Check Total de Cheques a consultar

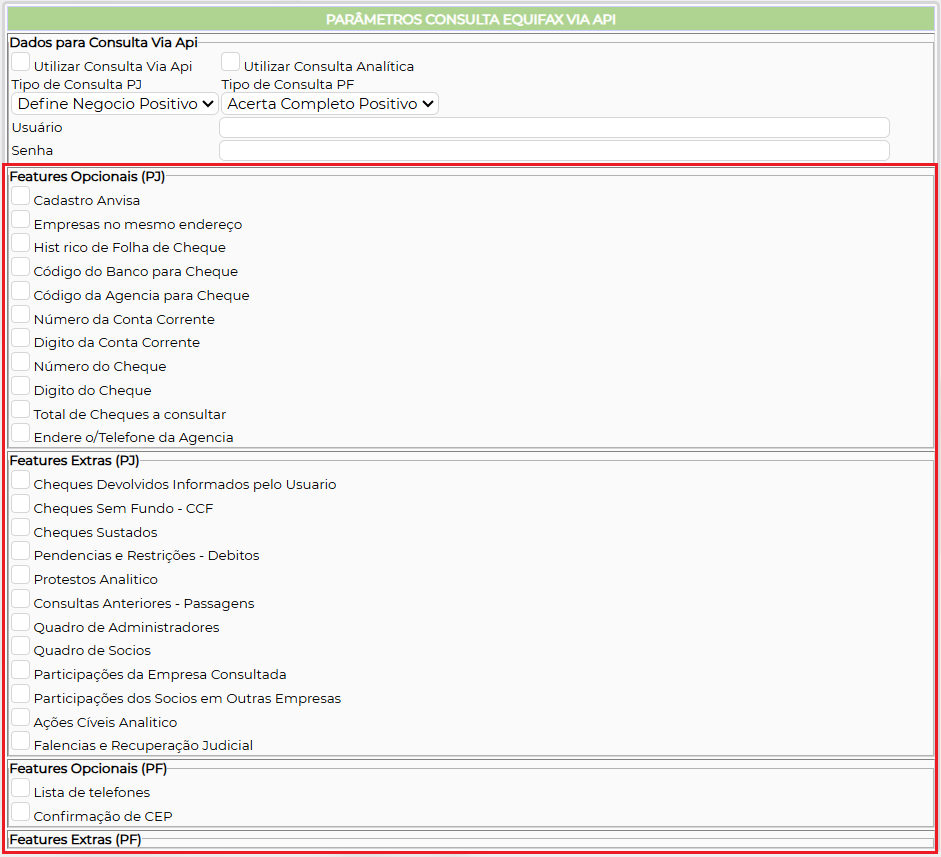coord(20,410)
